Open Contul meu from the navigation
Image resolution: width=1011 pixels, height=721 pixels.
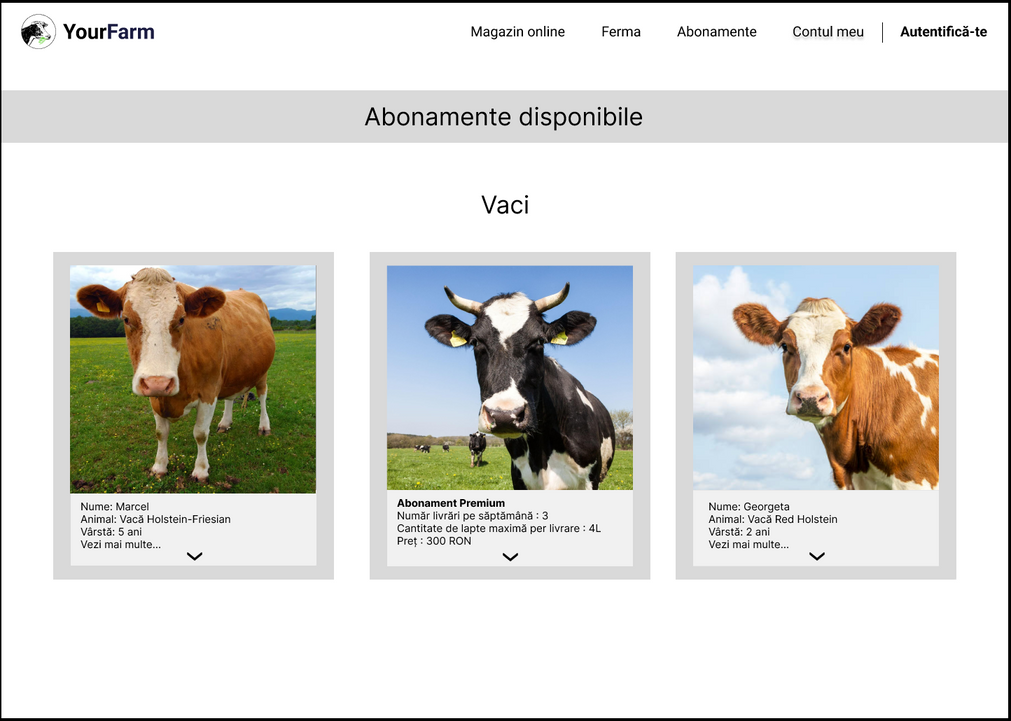click(828, 32)
